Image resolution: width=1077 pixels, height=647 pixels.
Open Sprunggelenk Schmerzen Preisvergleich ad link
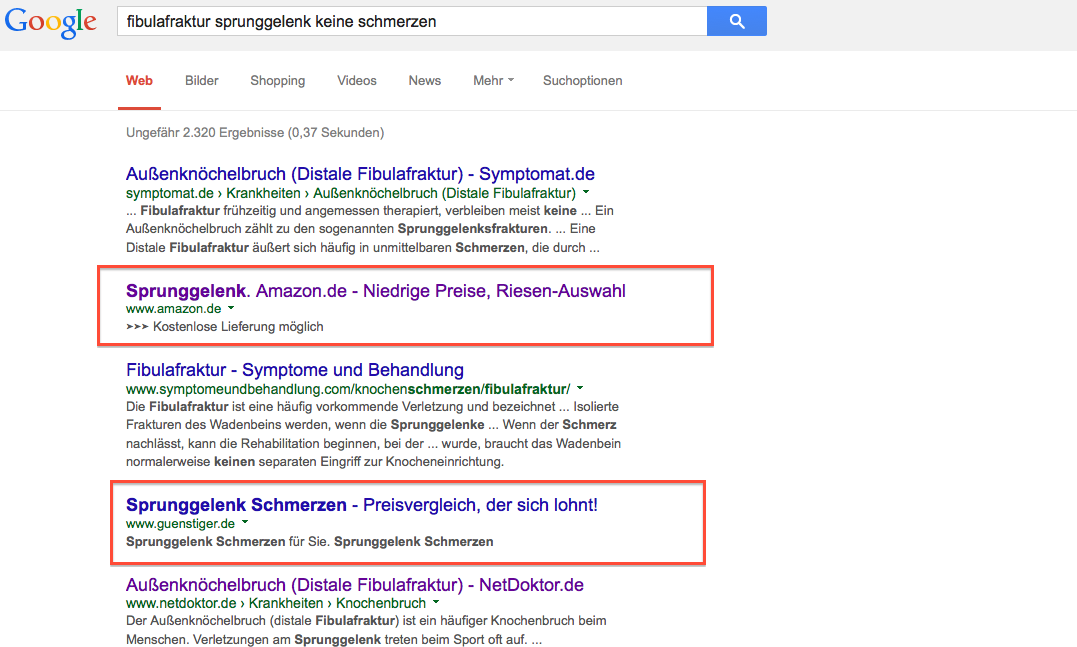(362, 505)
